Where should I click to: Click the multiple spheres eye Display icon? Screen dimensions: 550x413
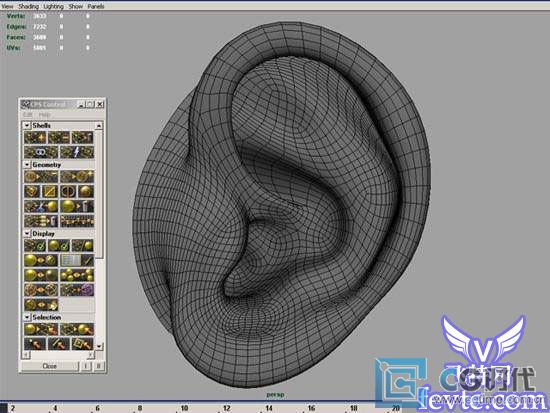(77, 275)
